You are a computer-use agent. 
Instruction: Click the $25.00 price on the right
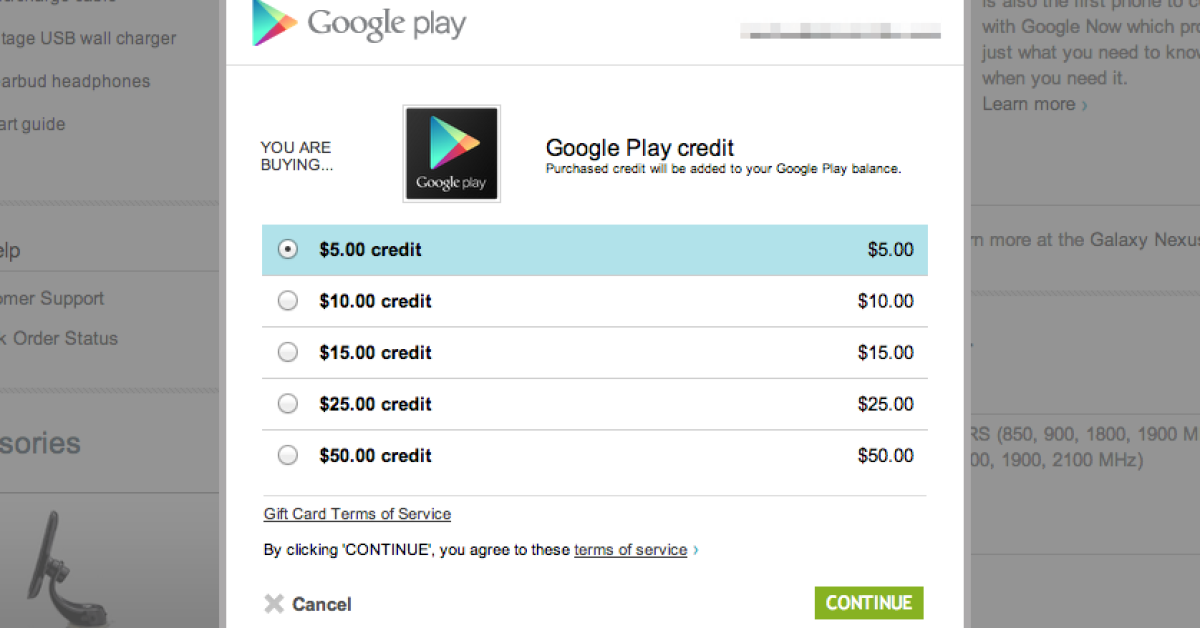(x=885, y=404)
